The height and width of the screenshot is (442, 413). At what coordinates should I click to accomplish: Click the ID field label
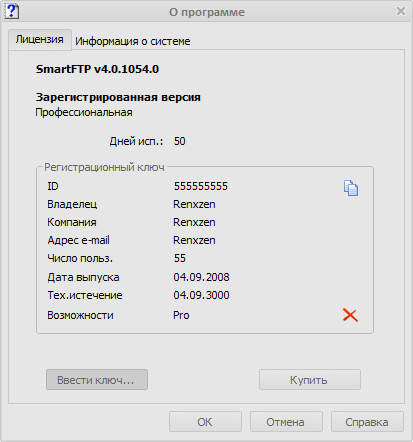click(53, 186)
